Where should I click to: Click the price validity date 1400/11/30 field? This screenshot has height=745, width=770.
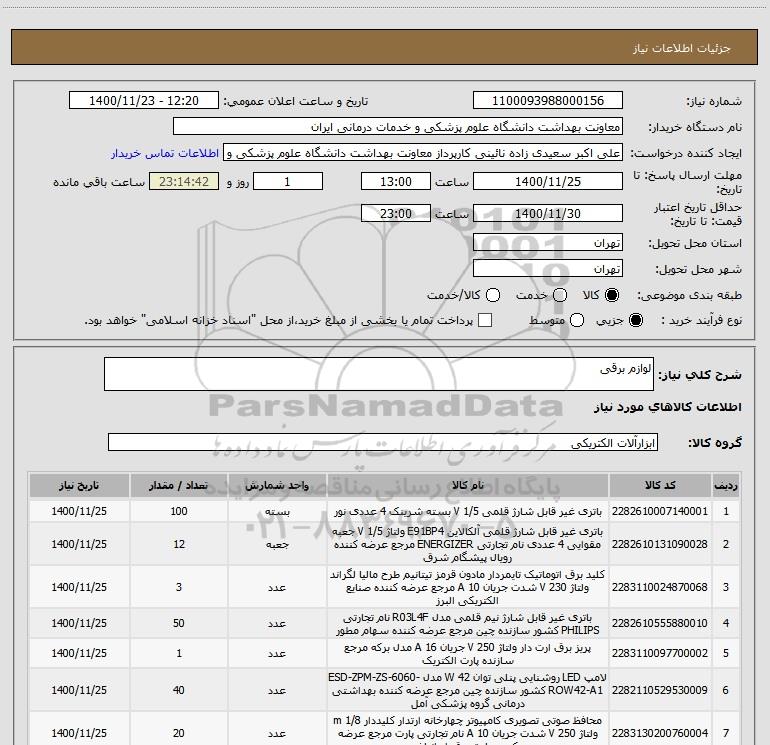(x=548, y=213)
